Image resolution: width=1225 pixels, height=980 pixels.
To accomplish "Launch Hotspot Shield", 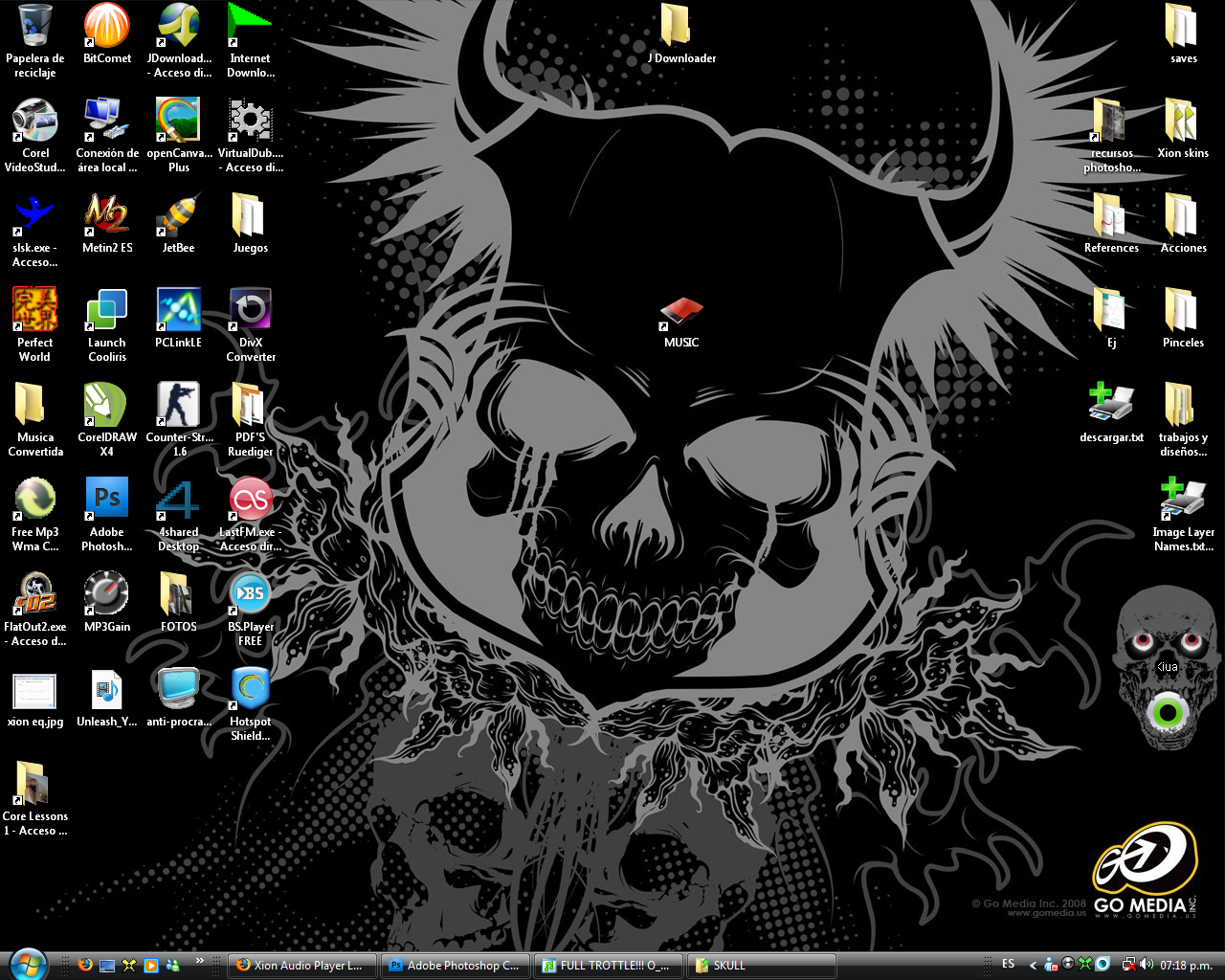I will coord(251,689).
